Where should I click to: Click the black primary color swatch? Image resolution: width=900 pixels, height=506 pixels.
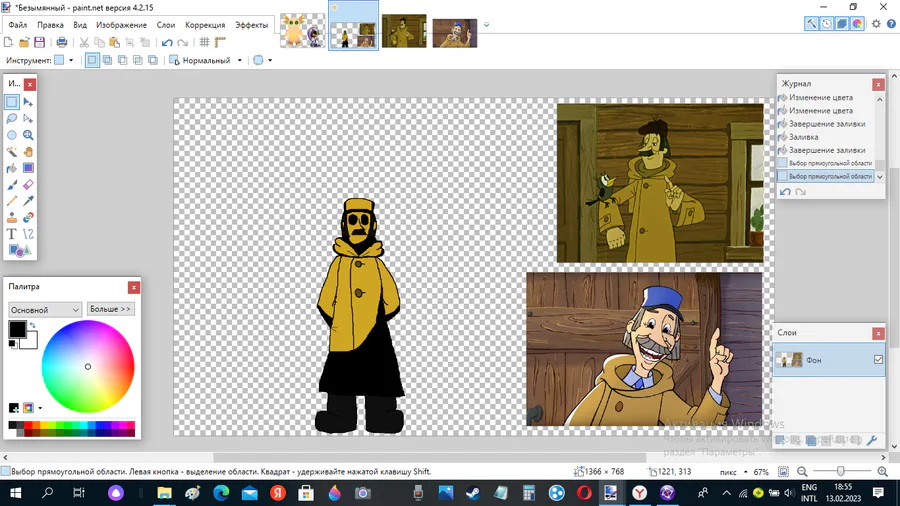coord(17,329)
